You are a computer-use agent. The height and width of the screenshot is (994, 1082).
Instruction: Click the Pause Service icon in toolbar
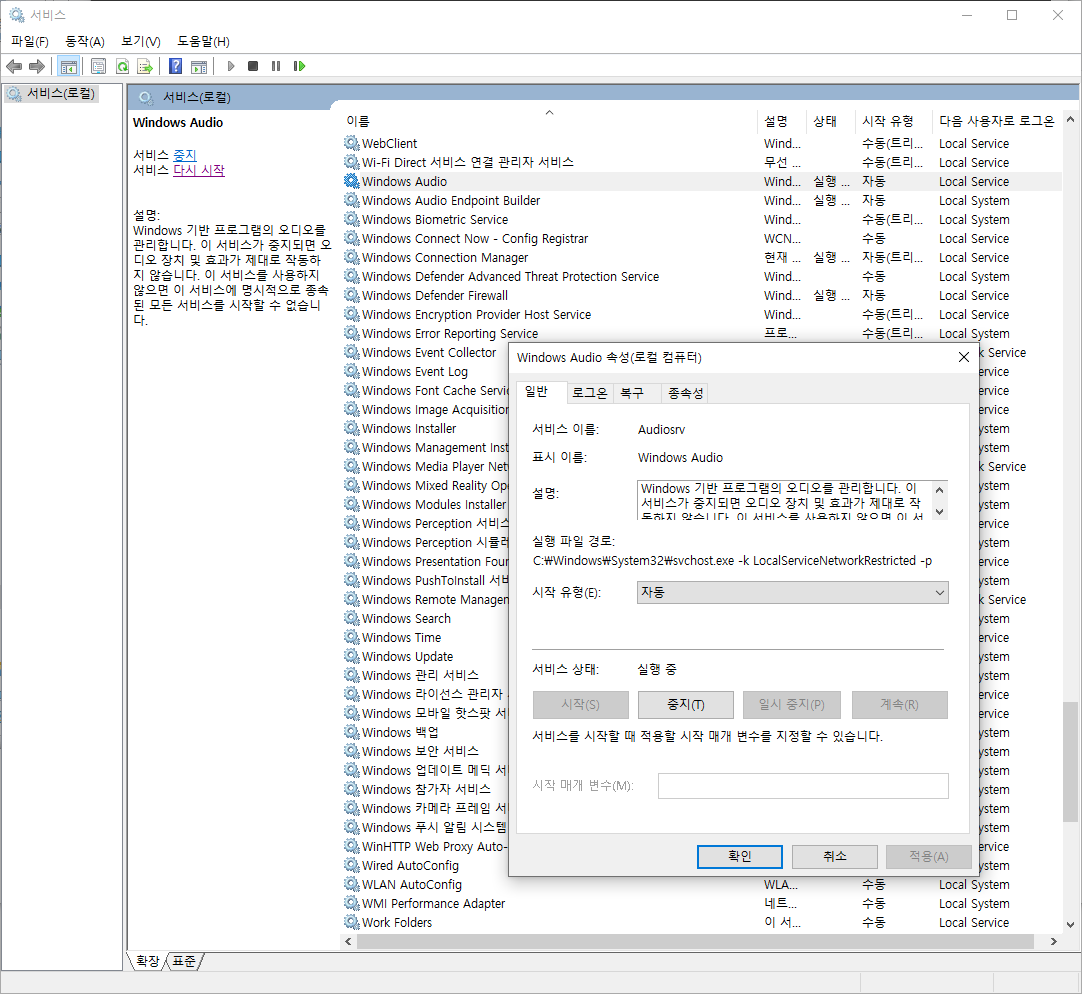[x=276, y=66]
